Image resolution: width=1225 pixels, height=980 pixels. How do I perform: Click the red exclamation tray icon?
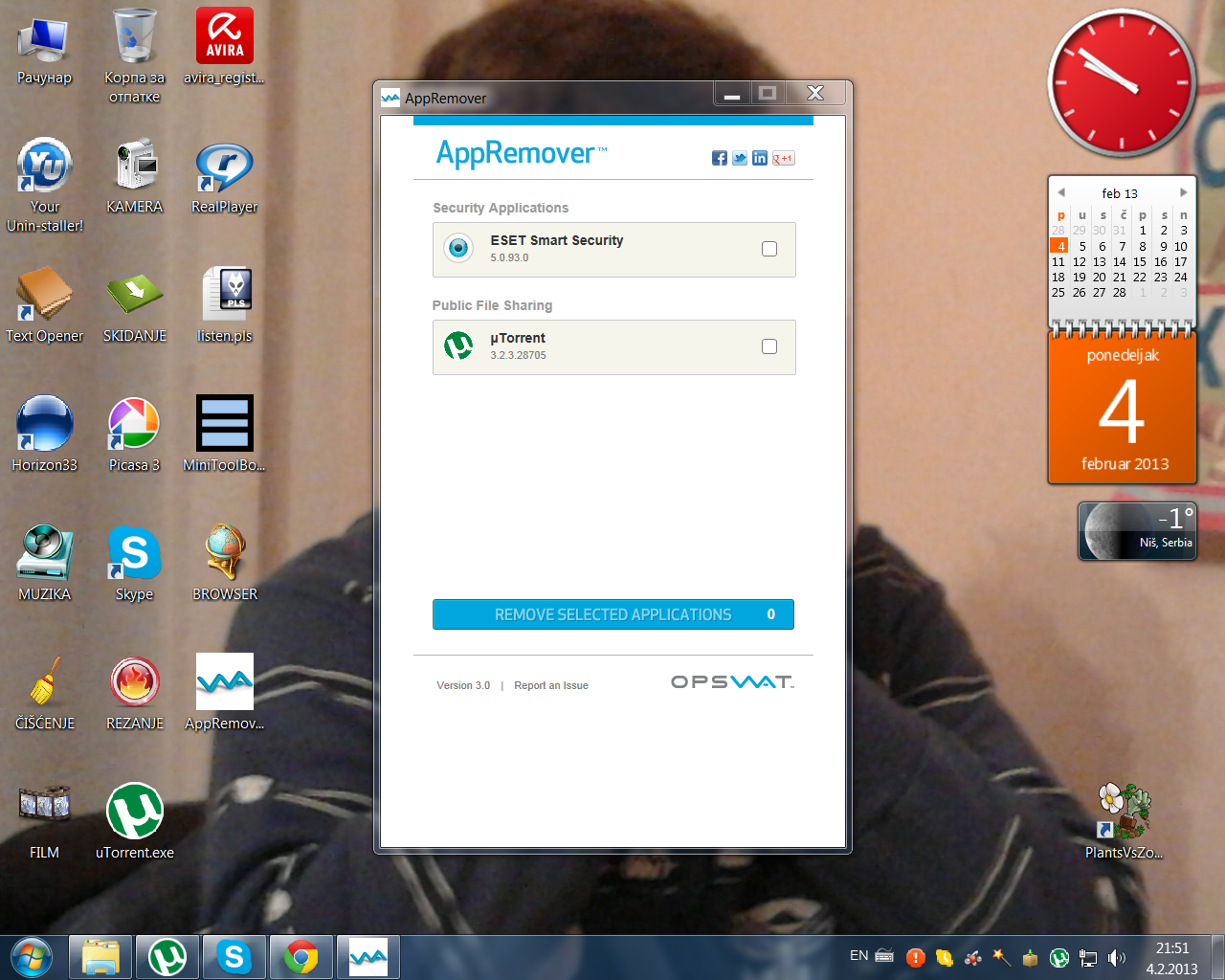click(916, 957)
